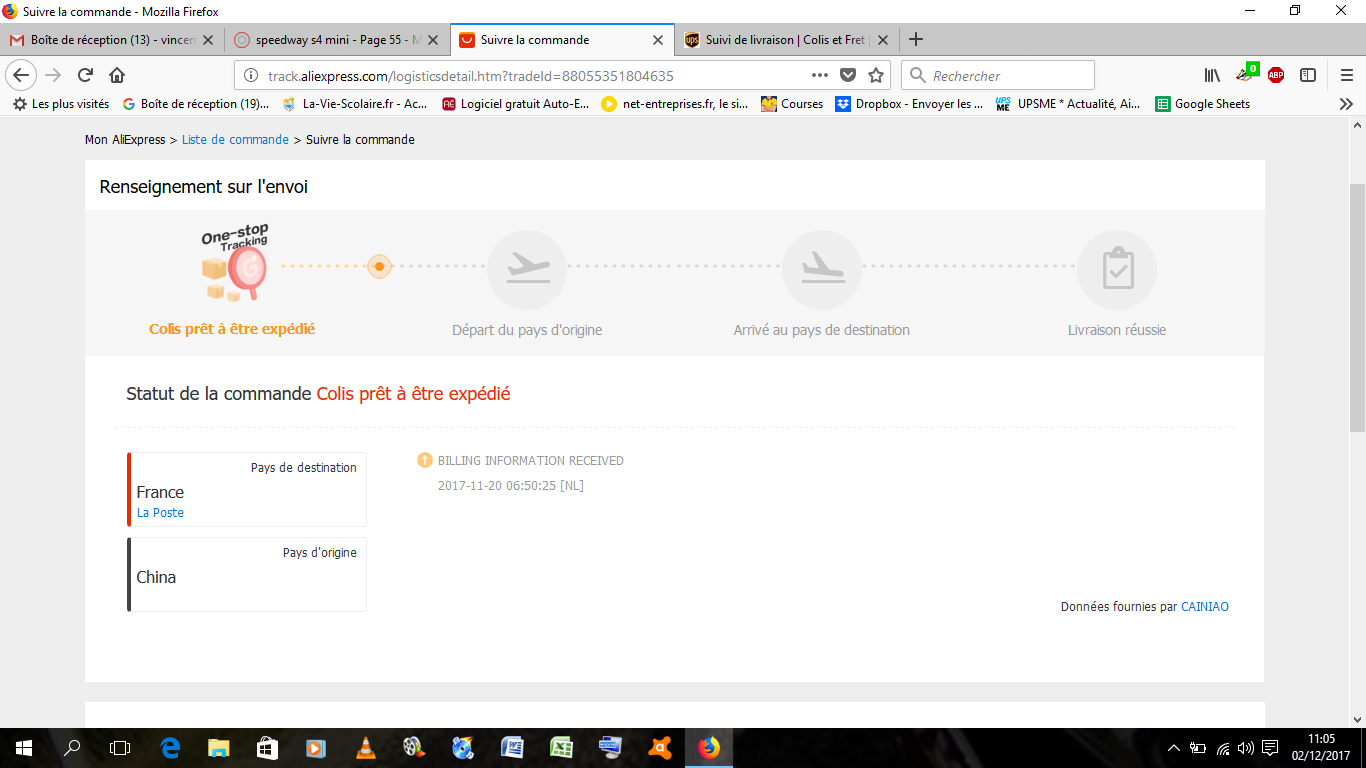1366x768 pixels.
Task: Open Les plus visités bookmarks folder
Action: tap(61, 104)
